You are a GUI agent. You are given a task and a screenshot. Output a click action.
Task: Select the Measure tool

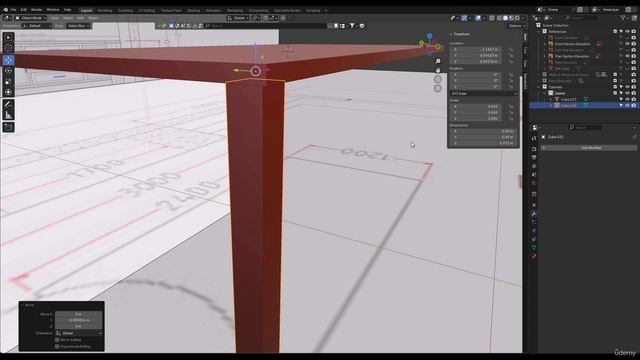pos(8,115)
